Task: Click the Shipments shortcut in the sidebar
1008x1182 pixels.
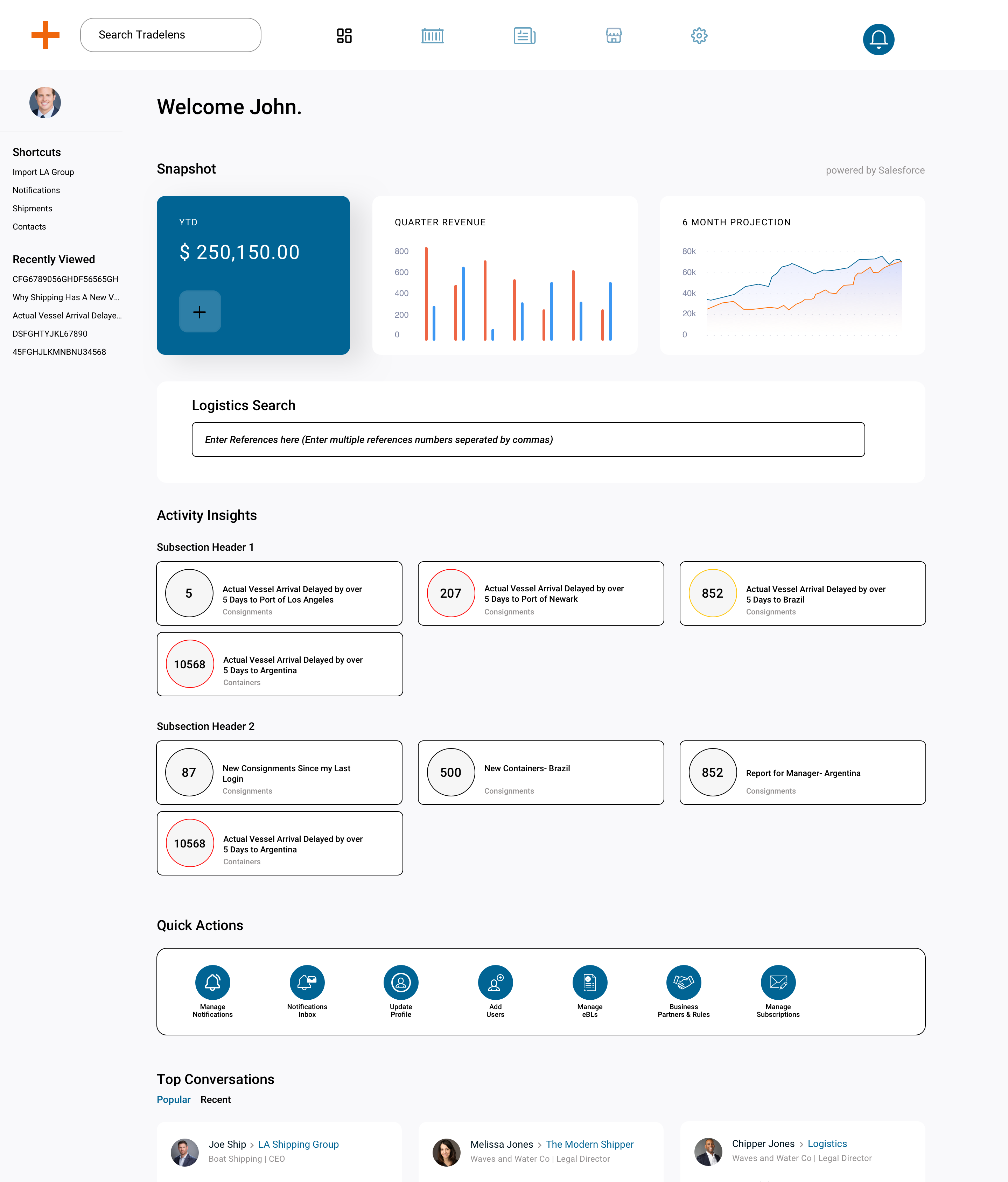Action: click(x=33, y=208)
